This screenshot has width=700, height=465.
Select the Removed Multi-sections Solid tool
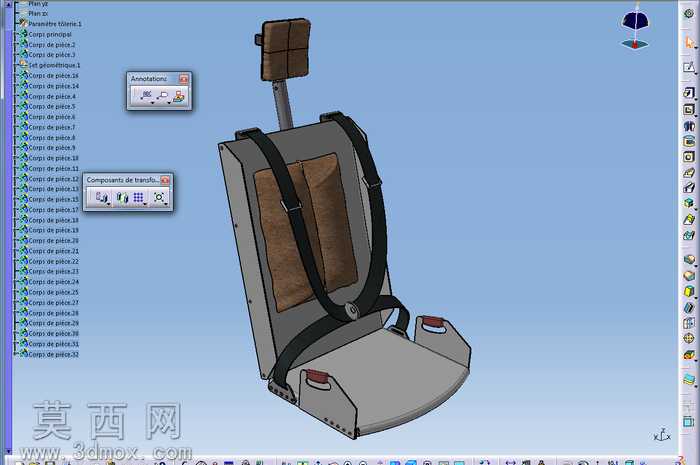coord(689,235)
